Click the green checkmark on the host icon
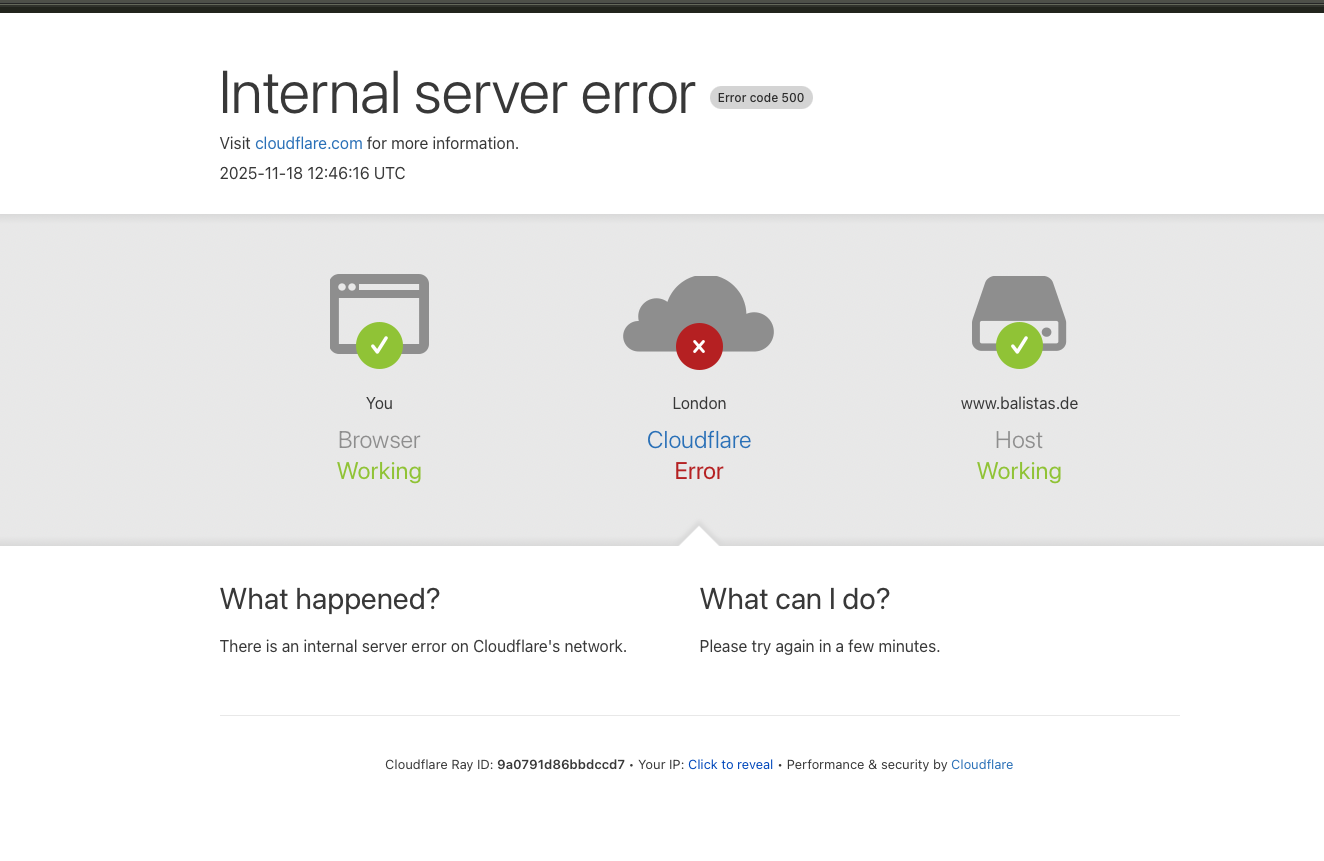 (x=1019, y=345)
